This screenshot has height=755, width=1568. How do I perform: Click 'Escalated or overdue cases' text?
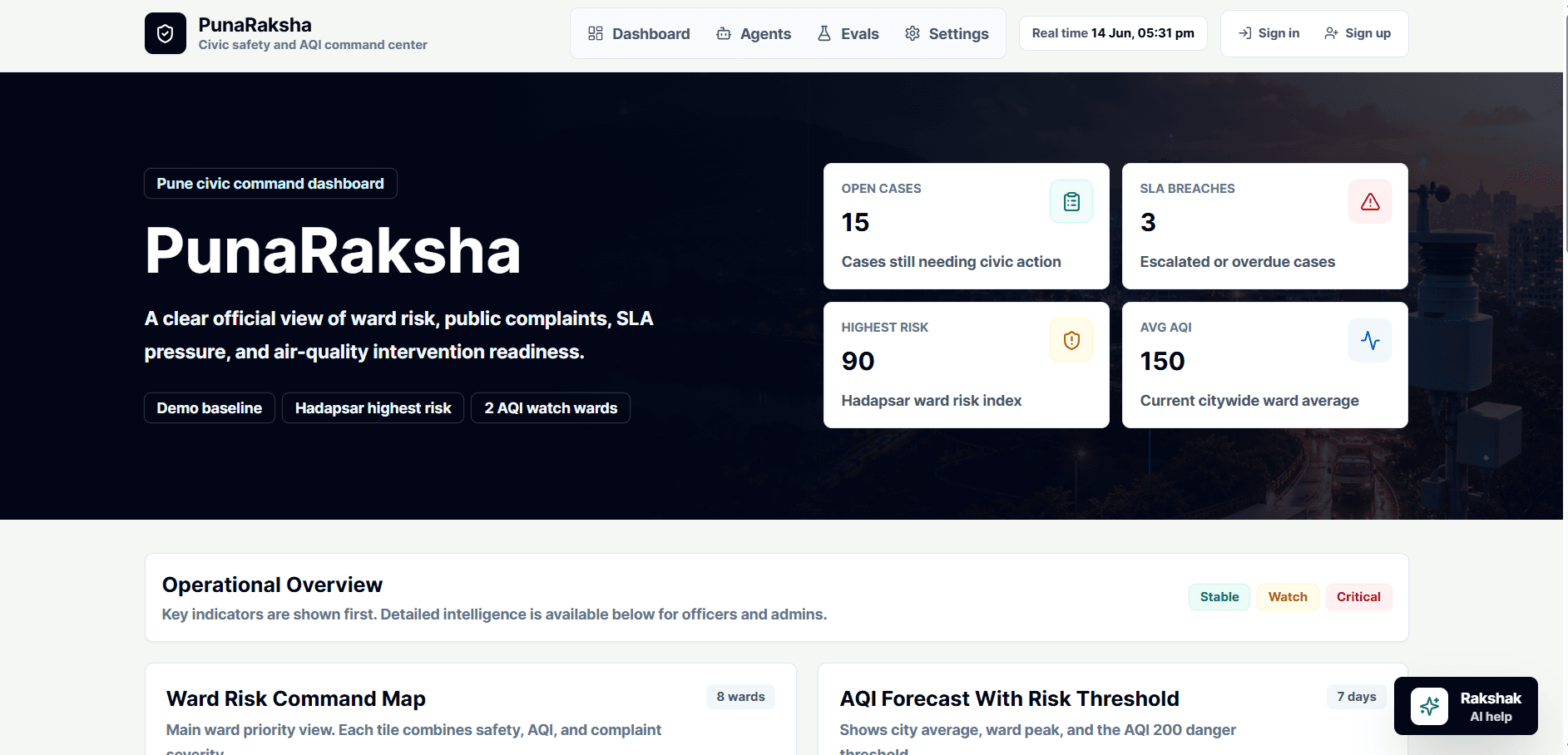pos(1237,262)
